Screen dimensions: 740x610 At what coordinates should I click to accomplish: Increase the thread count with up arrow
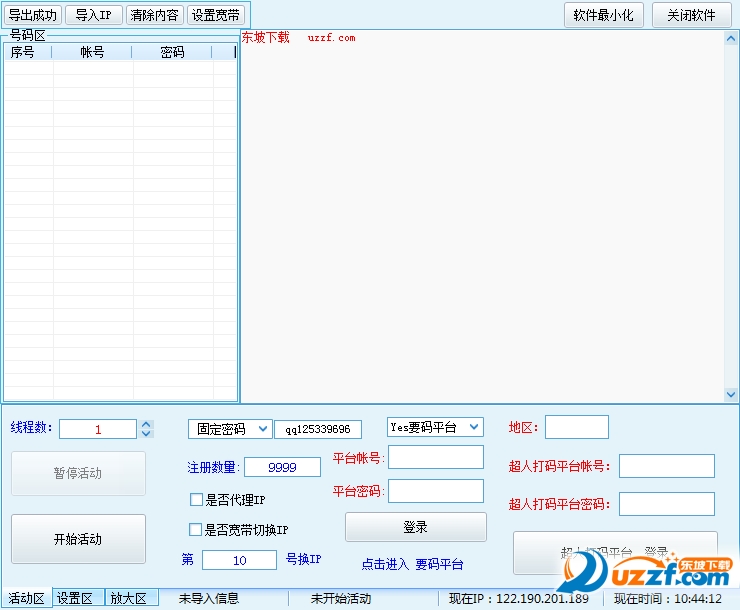(x=146, y=424)
